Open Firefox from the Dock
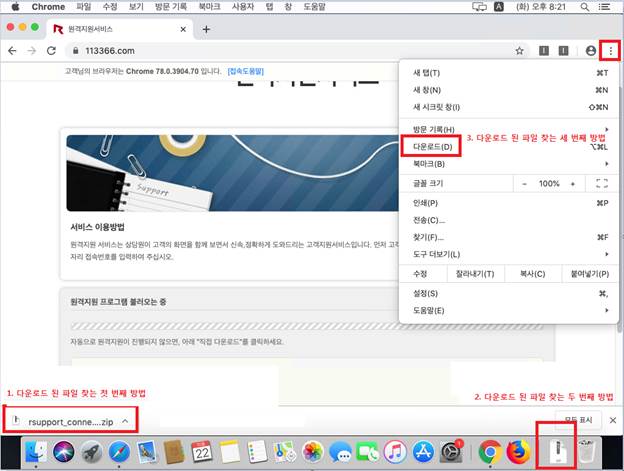The height and width of the screenshot is (471, 624). point(518,452)
